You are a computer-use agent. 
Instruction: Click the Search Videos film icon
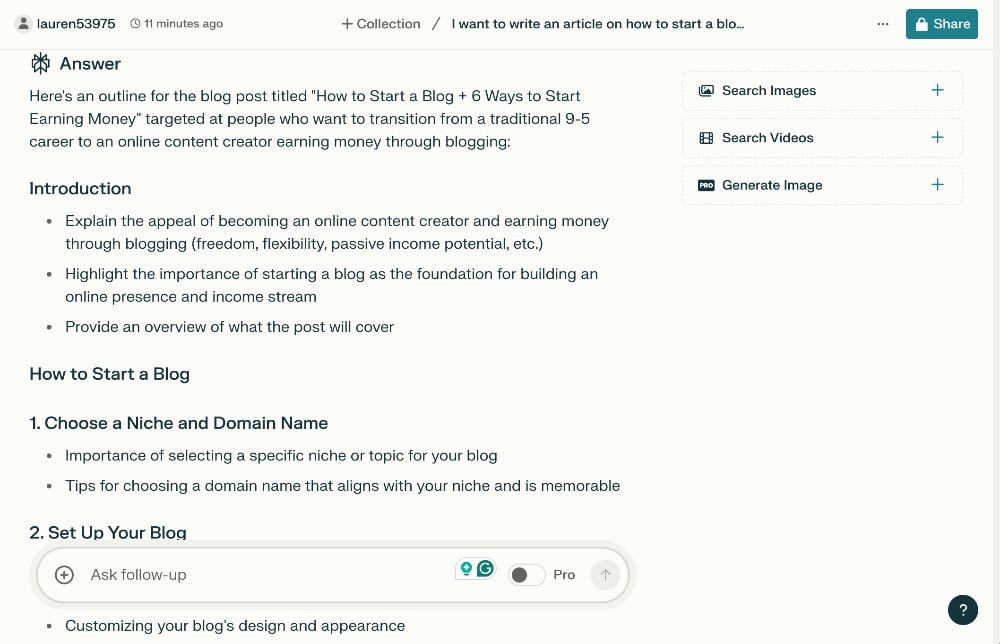706,137
